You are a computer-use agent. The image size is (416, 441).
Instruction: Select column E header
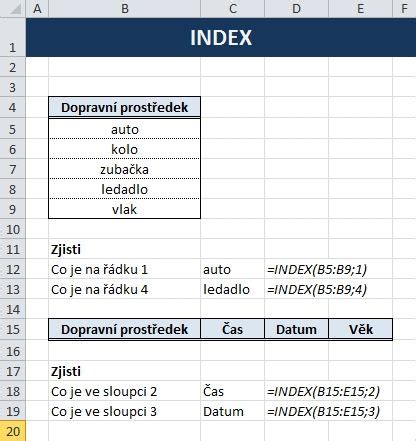(361, 9)
